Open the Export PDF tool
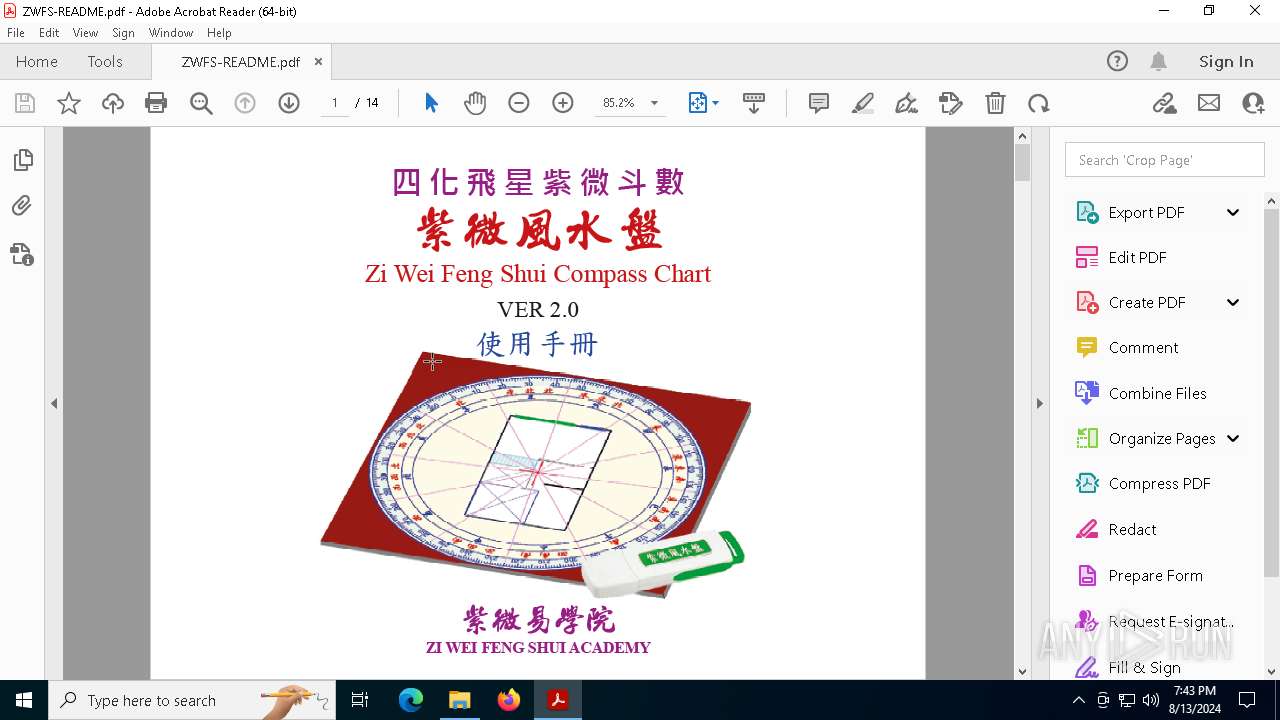The height and width of the screenshot is (720, 1280). (x=1145, y=212)
